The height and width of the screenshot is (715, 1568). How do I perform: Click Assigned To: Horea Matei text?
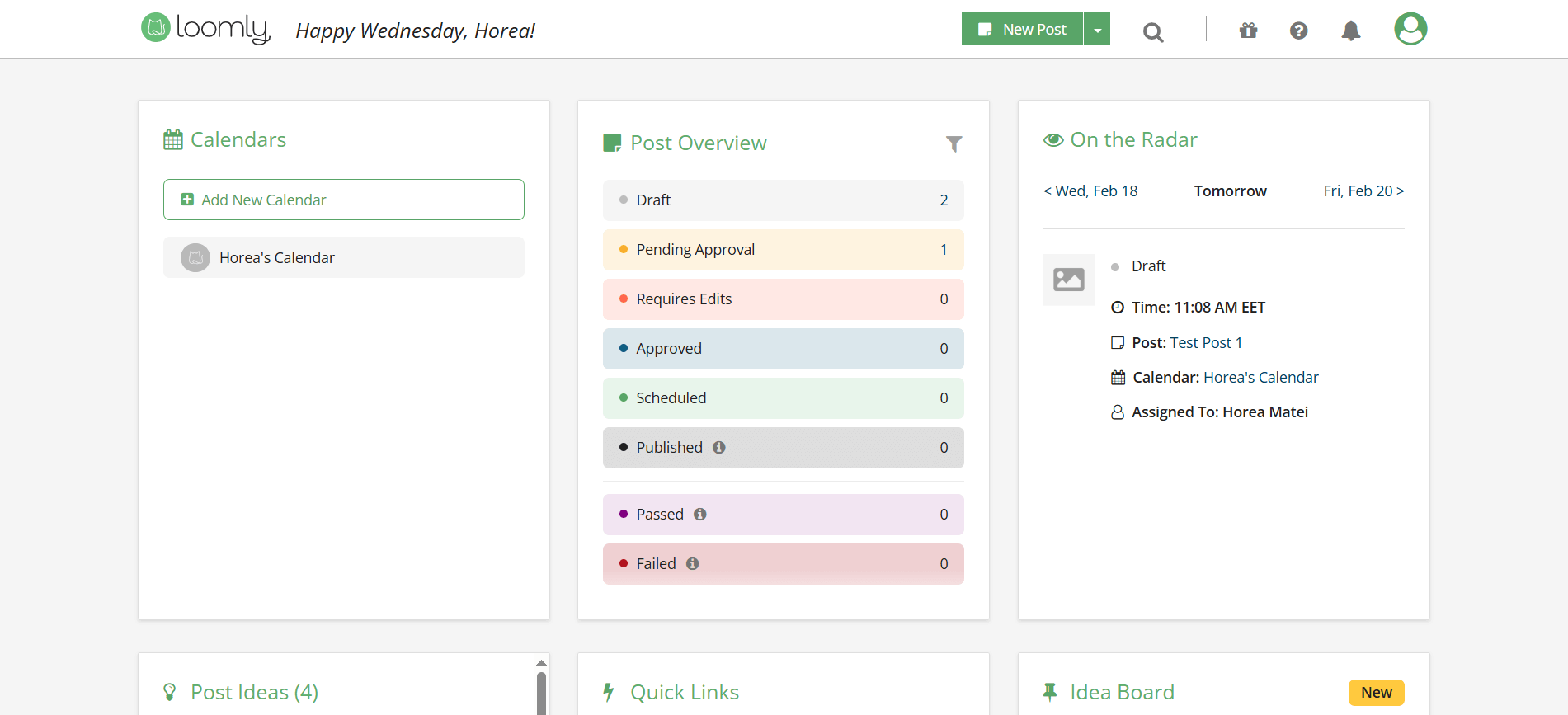1220,412
